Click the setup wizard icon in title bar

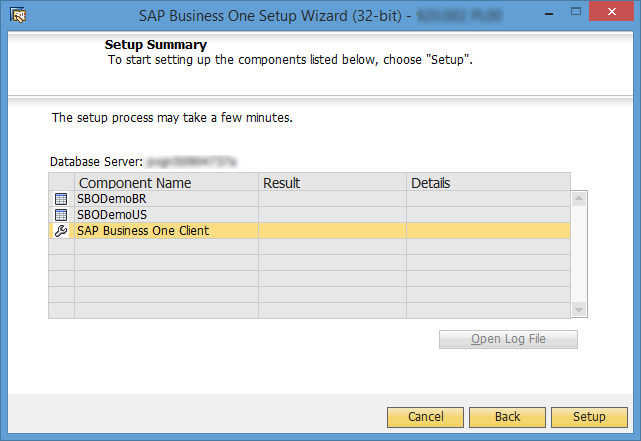click(x=18, y=16)
